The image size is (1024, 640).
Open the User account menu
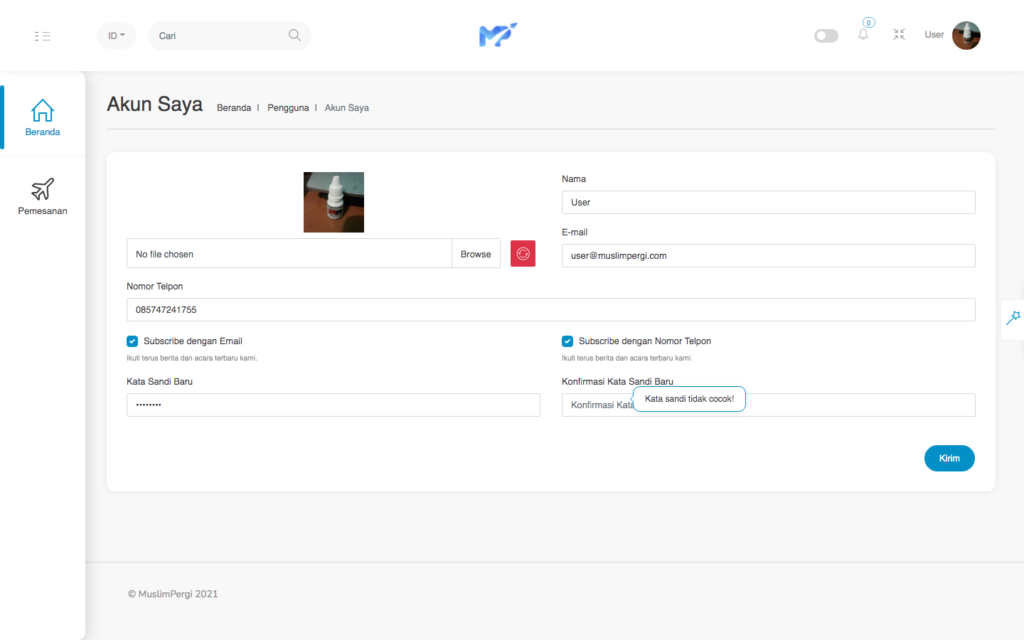(x=934, y=35)
